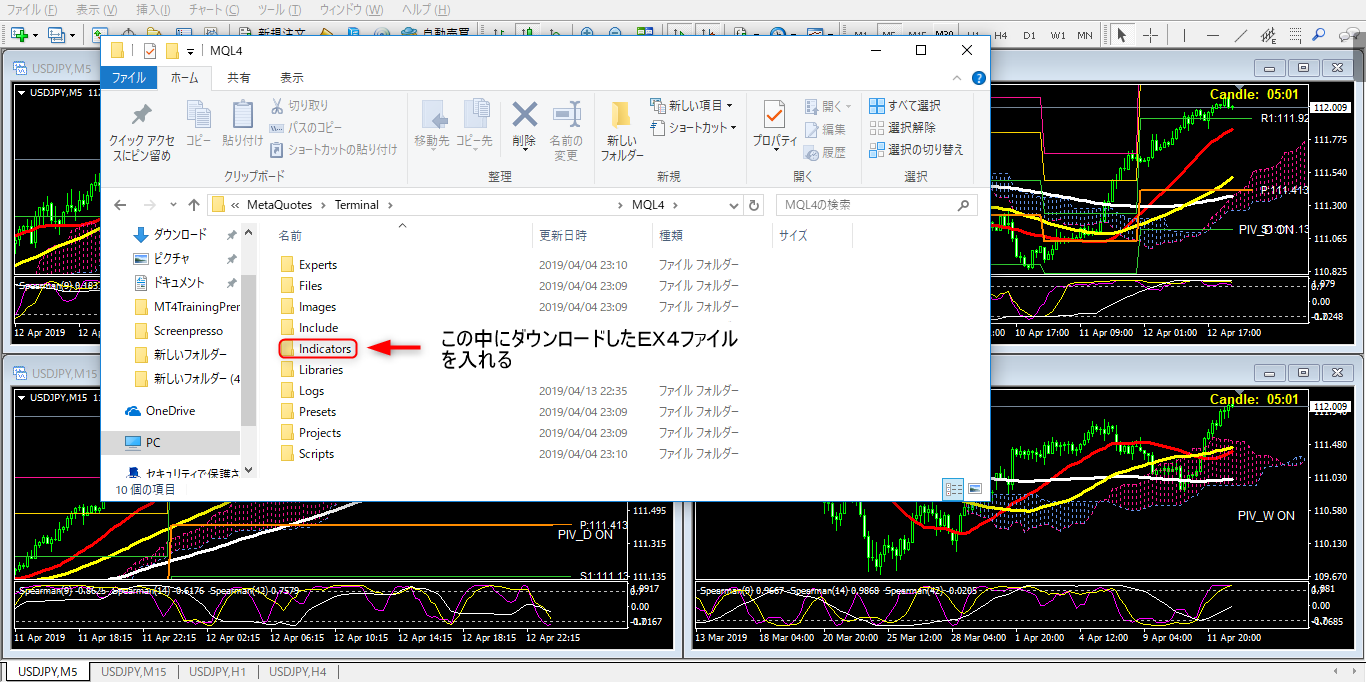Image resolution: width=1366 pixels, height=683 pixels.
Task: Click the MQL4の検索 search field
Action: pyautogui.click(x=868, y=205)
